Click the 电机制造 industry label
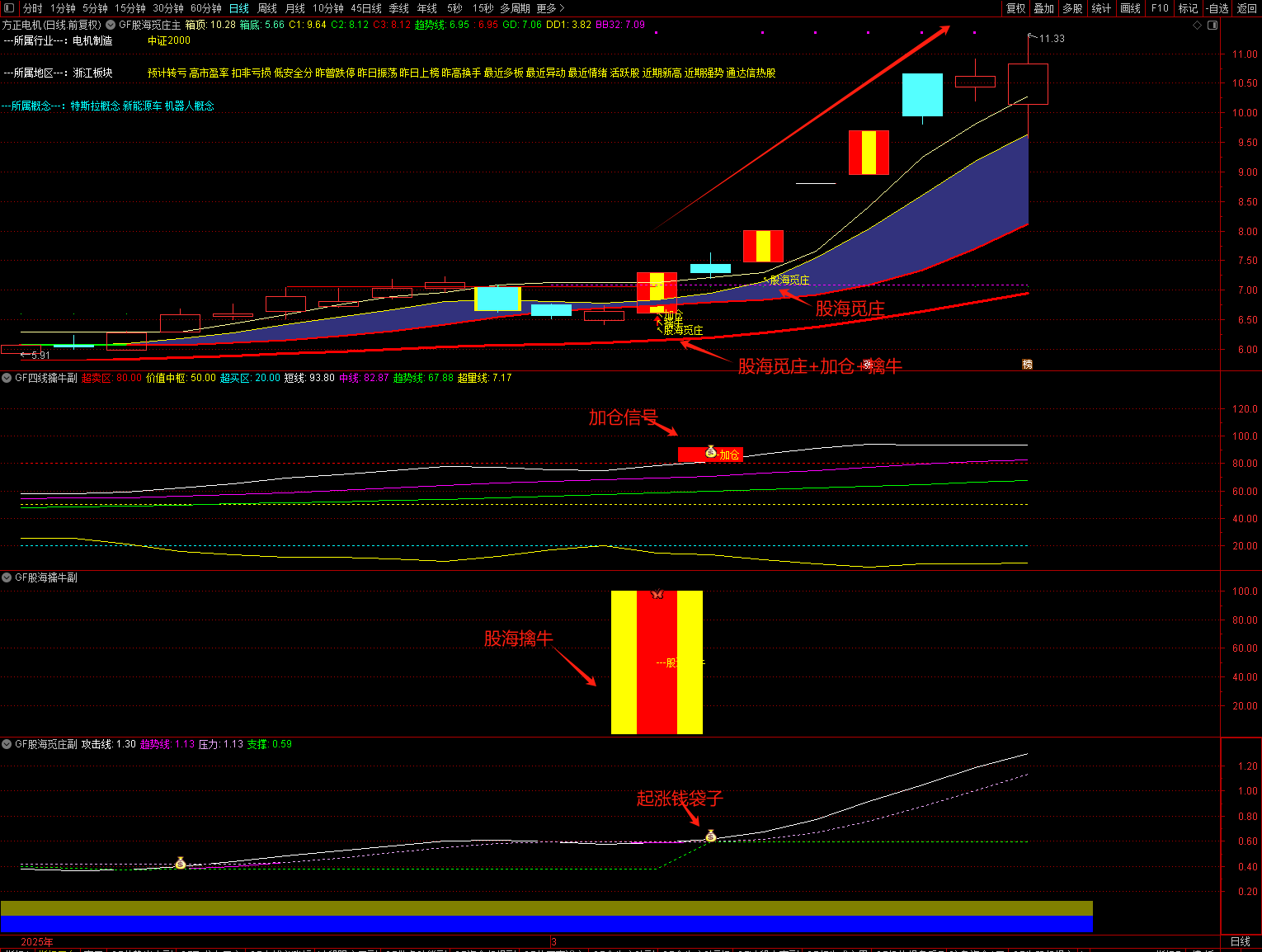Viewport: 1262px width, 952px height. coord(92,40)
